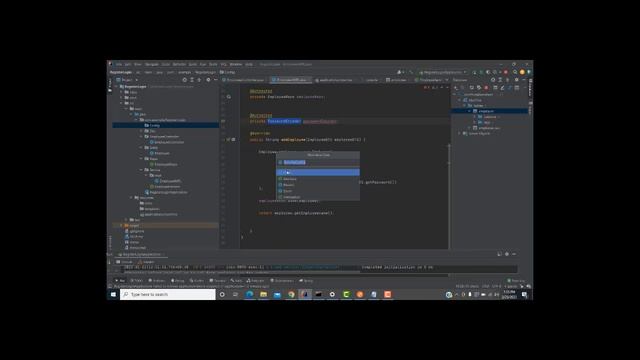This screenshot has height=360, width=640.
Task: Click the class name field in the popup
Action: (x=318, y=162)
